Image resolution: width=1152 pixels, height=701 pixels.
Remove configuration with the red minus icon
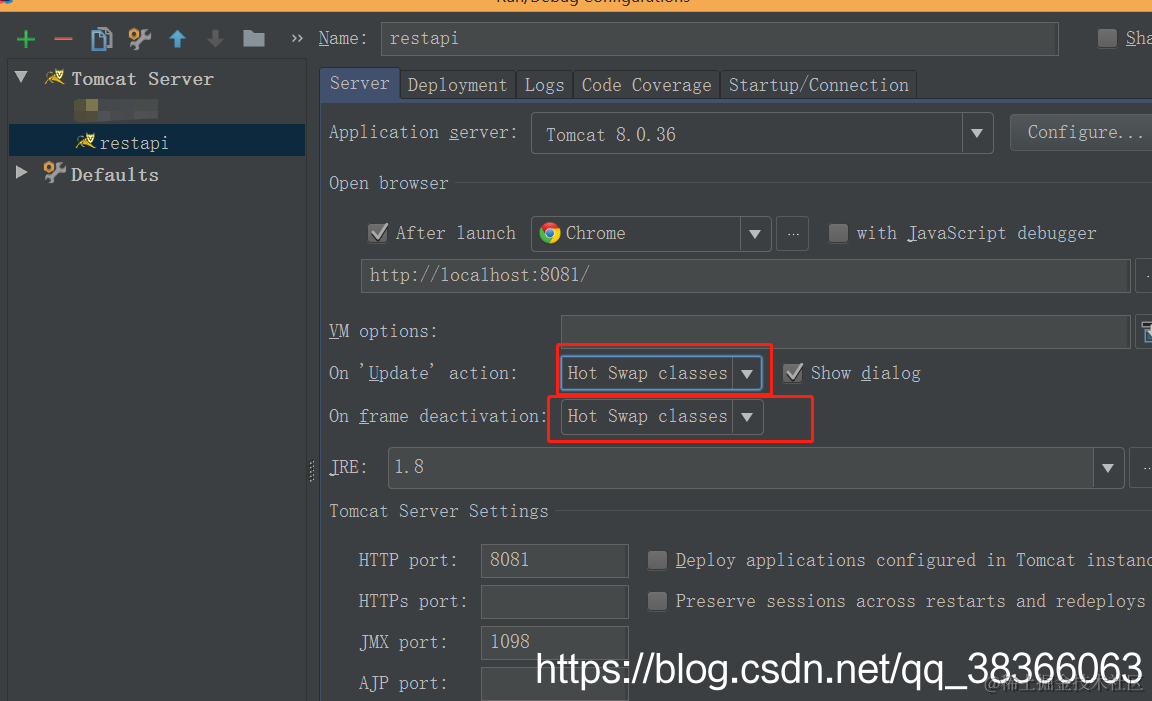tap(64, 39)
